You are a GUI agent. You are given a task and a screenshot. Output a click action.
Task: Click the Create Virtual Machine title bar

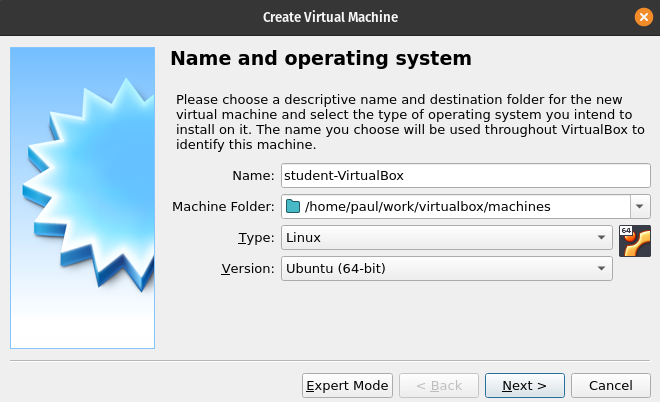(329, 17)
